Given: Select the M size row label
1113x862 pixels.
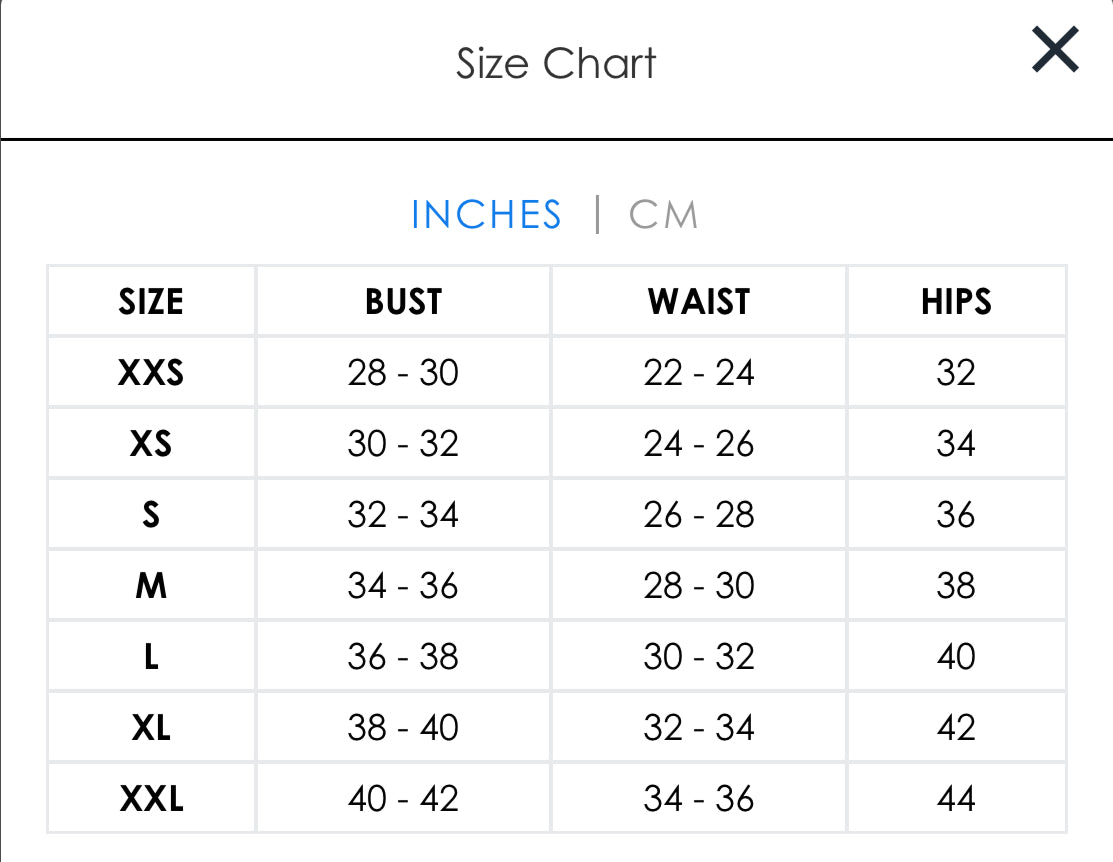Looking at the screenshot, I should [x=151, y=586].
